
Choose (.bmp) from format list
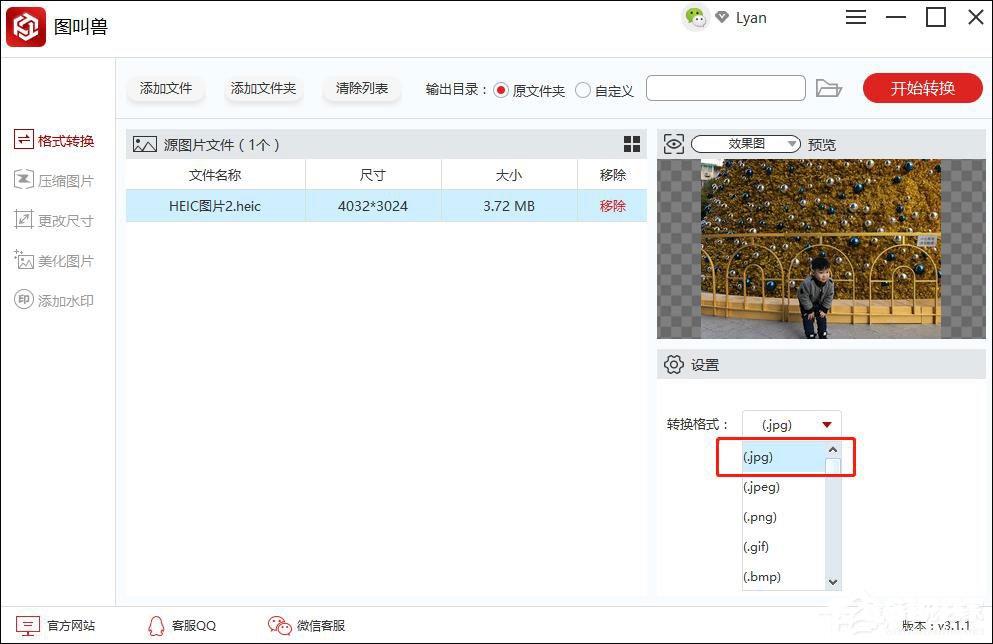point(783,576)
